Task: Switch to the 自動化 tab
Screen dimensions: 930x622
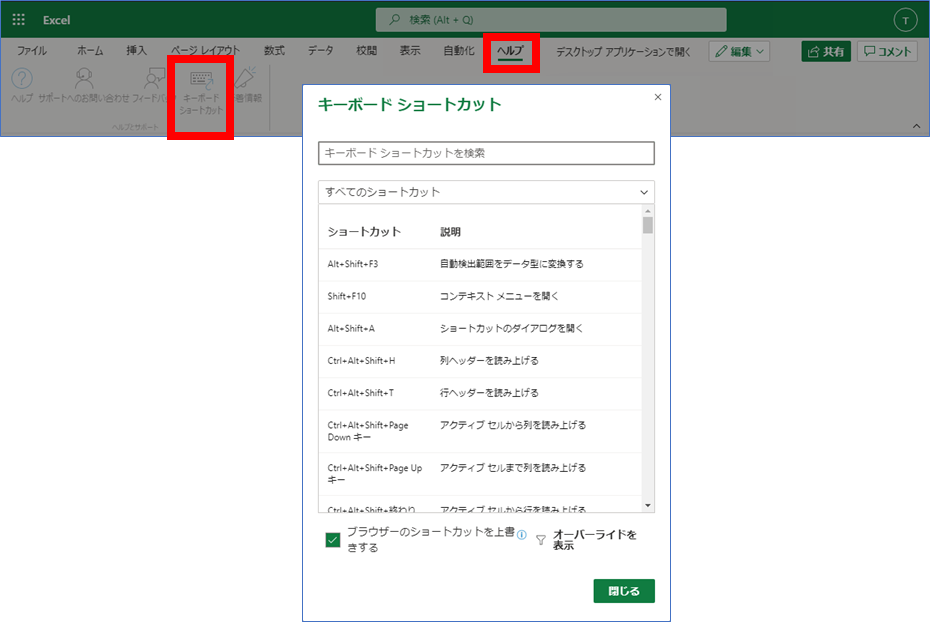Action: 458,51
